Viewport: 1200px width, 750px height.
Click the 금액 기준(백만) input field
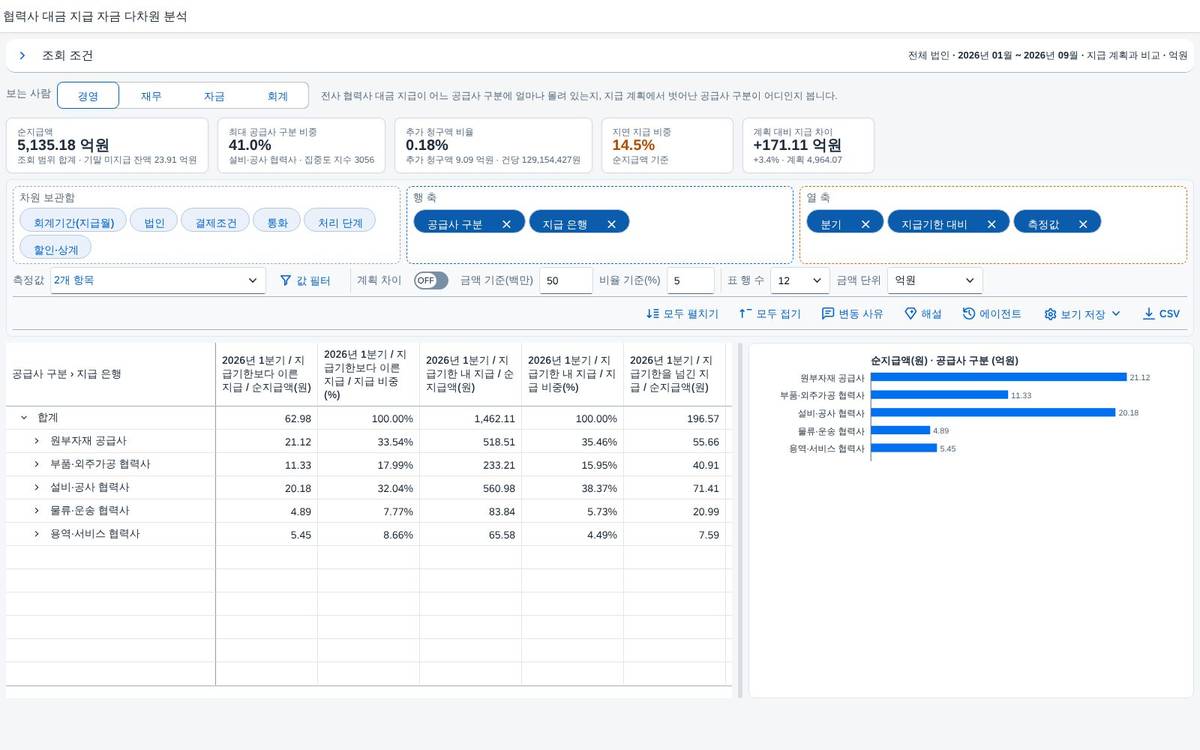click(566, 281)
